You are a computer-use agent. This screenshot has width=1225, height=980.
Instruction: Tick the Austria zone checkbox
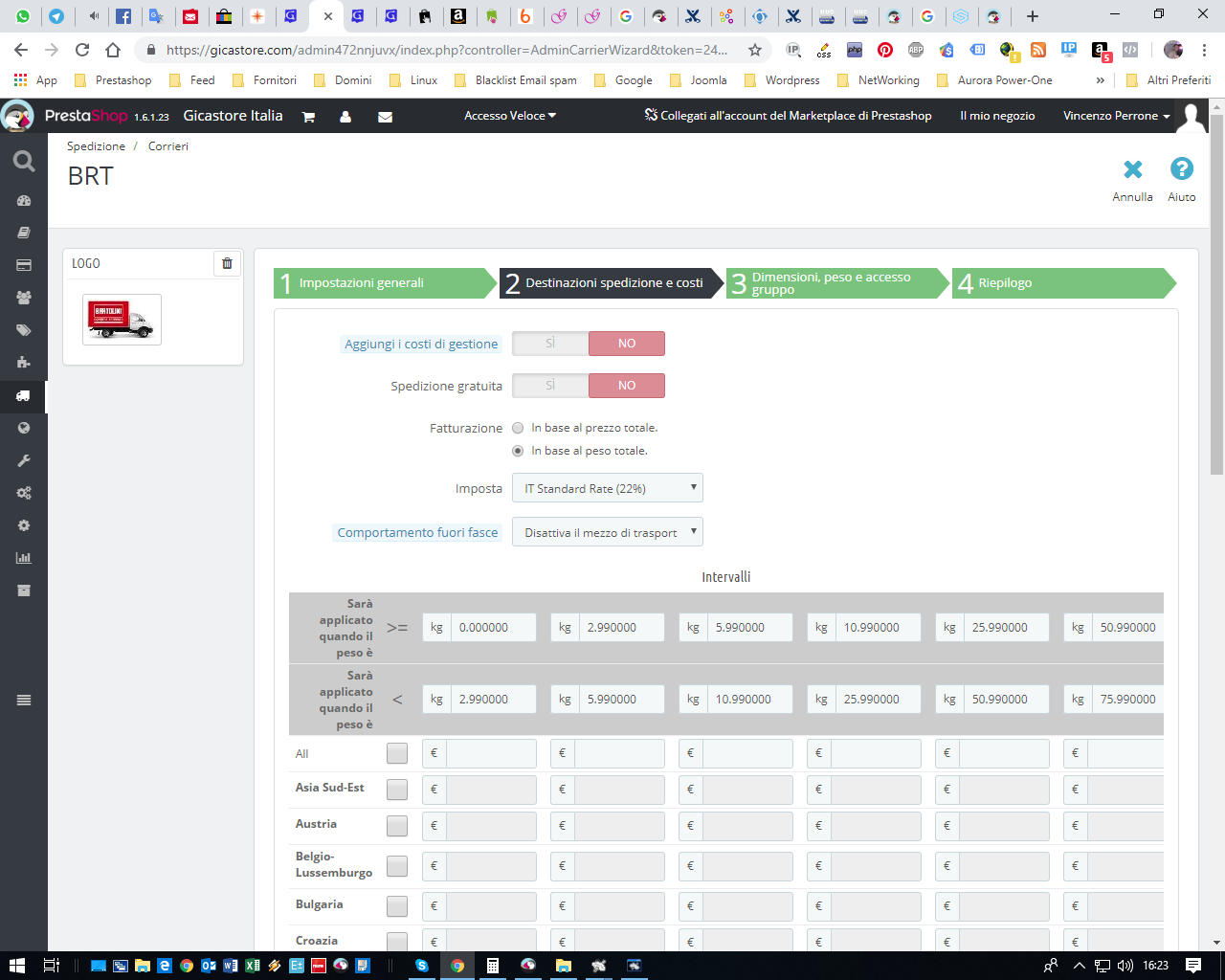(397, 826)
